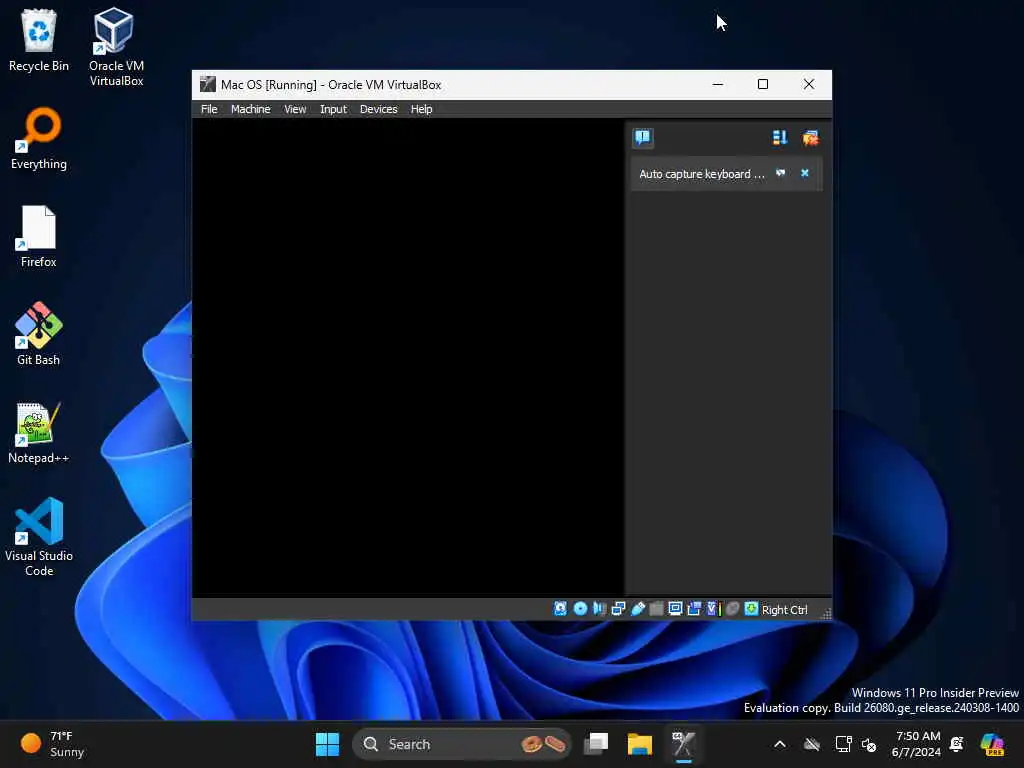Open the clock showing 7:50 AM
Image resolution: width=1024 pixels, height=768 pixels.
coord(916,744)
